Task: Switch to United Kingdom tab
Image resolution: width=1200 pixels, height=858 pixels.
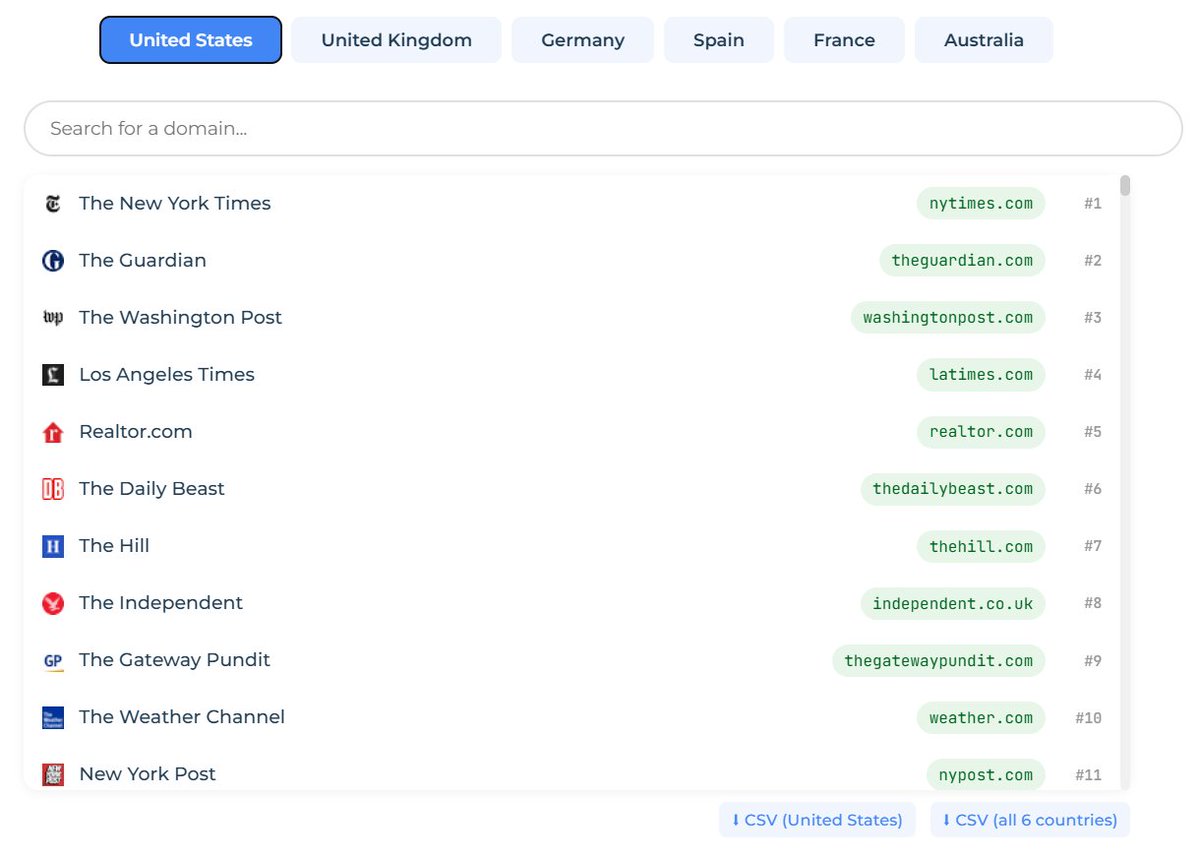Action: [397, 40]
